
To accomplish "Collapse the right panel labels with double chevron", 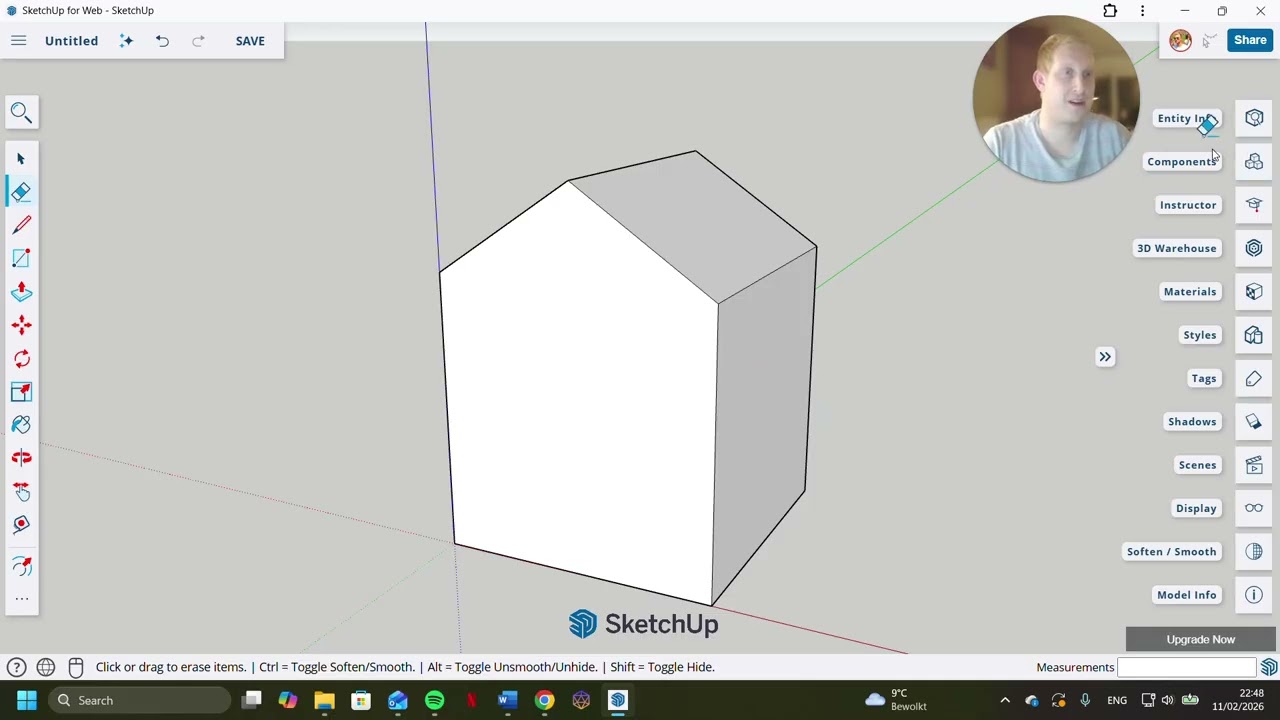I will (1105, 357).
